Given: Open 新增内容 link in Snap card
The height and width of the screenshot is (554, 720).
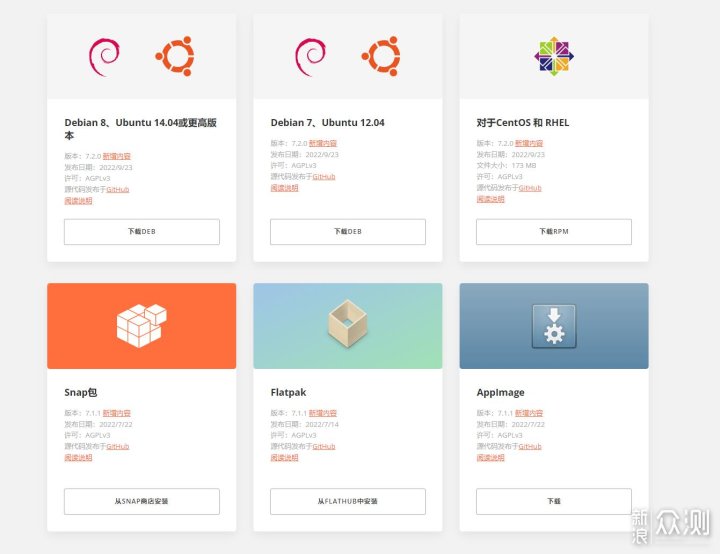Looking at the screenshot, I should click(x=117, y=413).
